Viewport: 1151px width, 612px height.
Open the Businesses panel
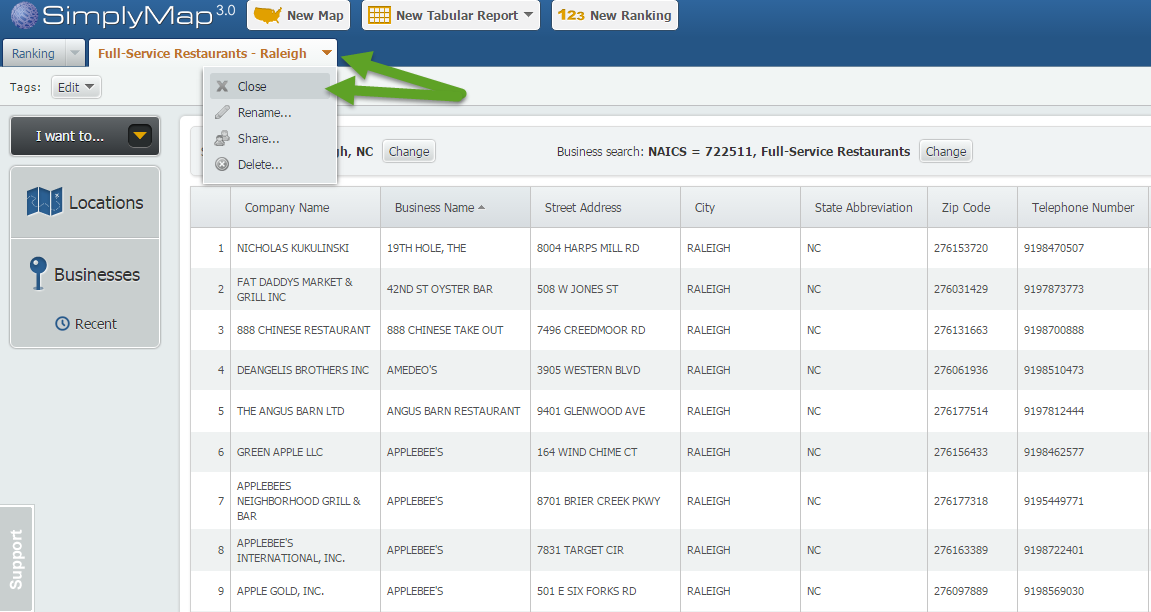(x=85, y=274)
